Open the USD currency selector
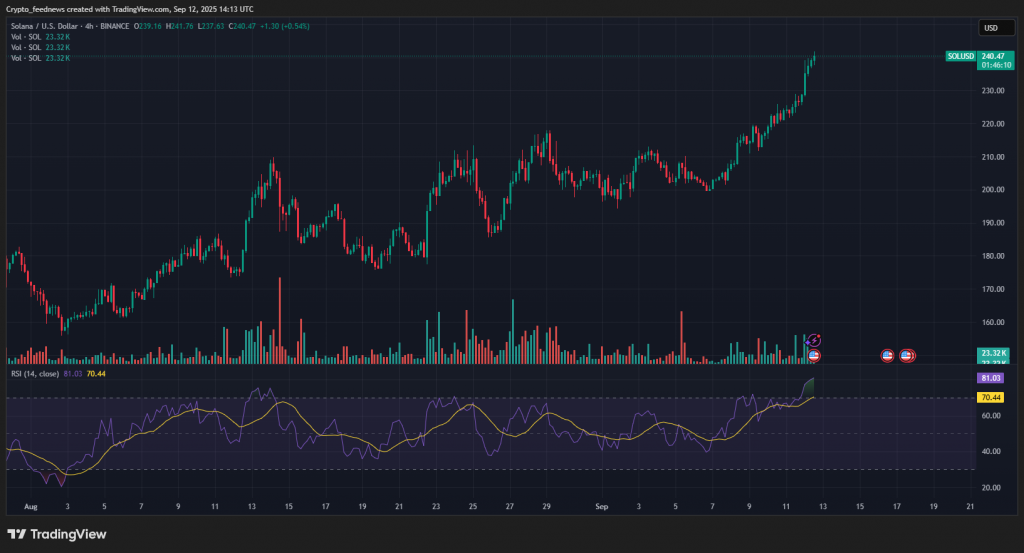The height and width of the screenshot is (553, 1024). 991,28
